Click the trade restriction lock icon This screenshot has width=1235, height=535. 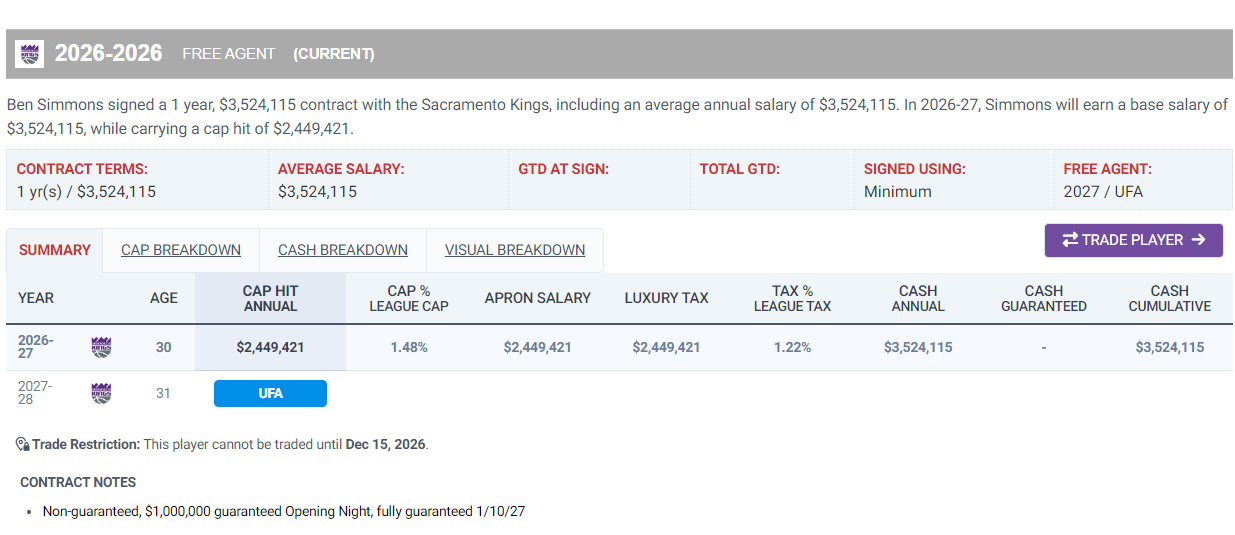pos(22,444)
